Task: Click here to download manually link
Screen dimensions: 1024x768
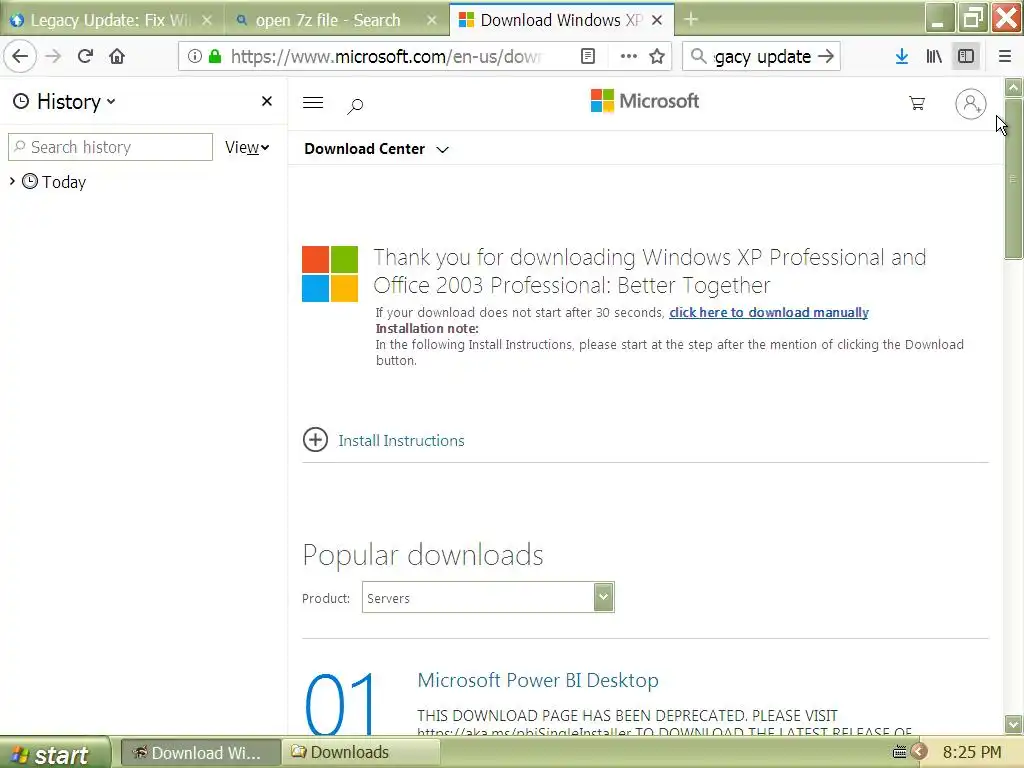Action: coord(769,312)
